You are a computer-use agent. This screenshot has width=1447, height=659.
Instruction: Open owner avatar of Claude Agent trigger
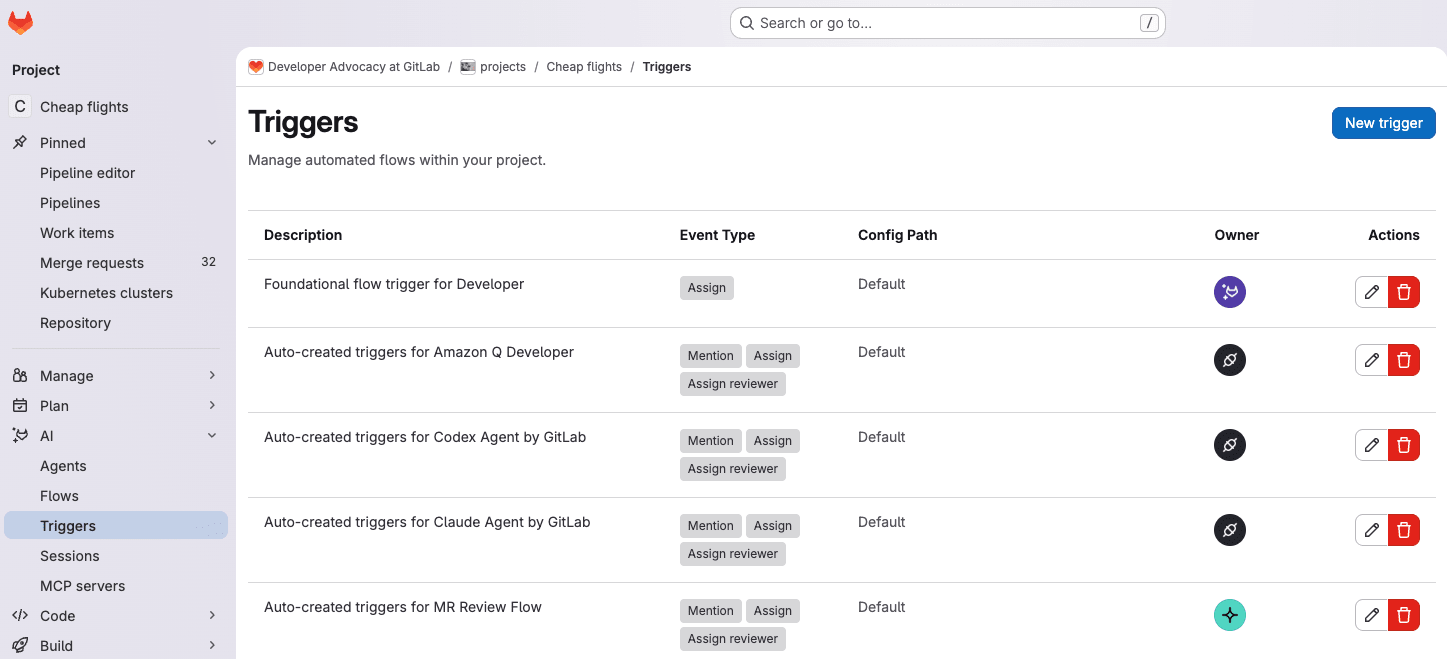[1230, 530]
